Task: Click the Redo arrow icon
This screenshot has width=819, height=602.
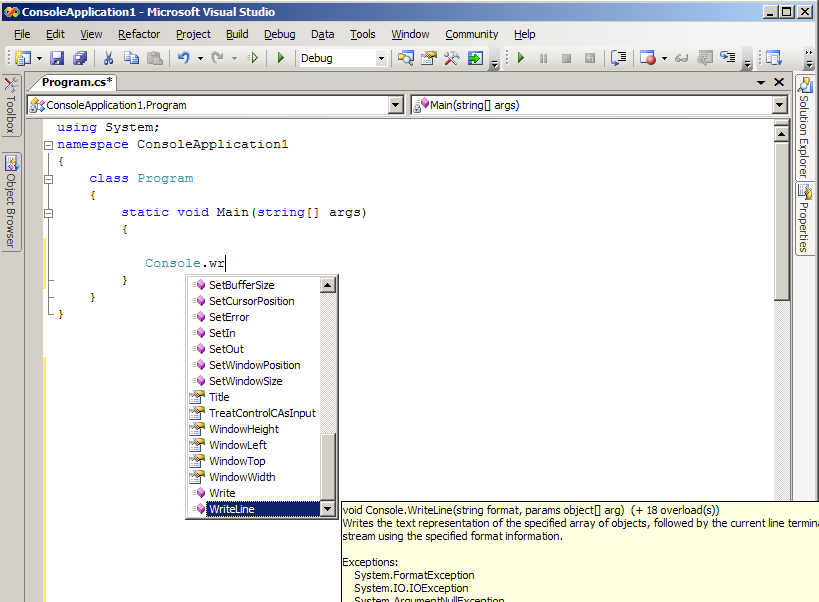Action: coord(217,58)
